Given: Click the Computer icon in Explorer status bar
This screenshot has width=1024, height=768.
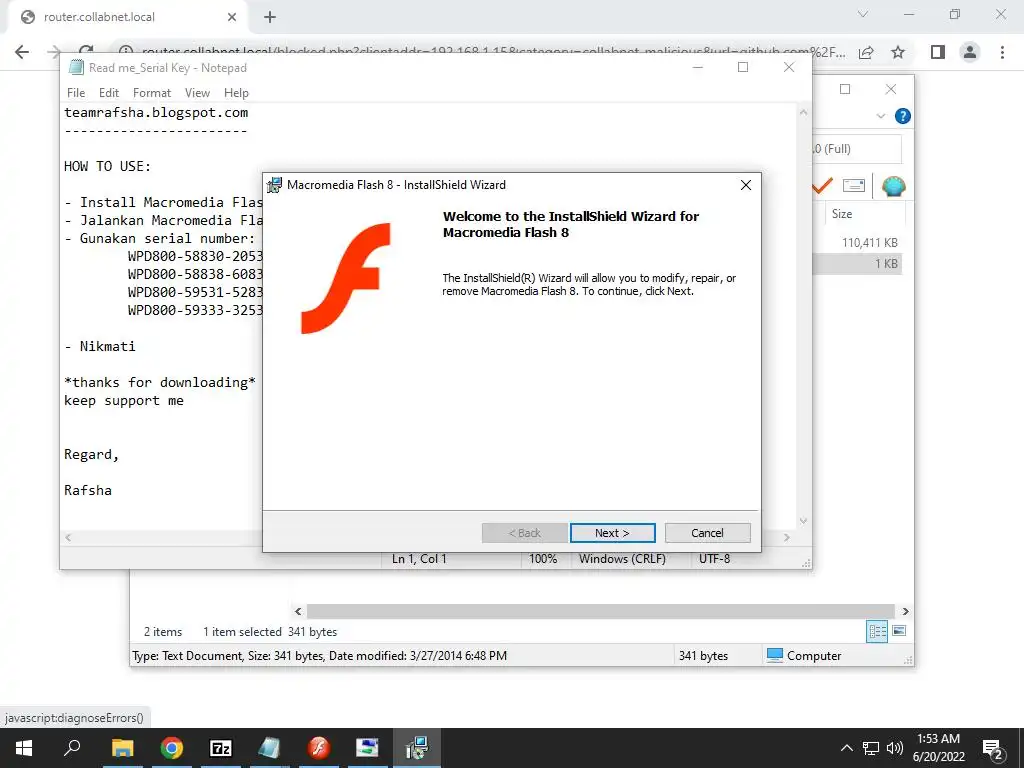Looking at the screenshot, I should point(775,655).
